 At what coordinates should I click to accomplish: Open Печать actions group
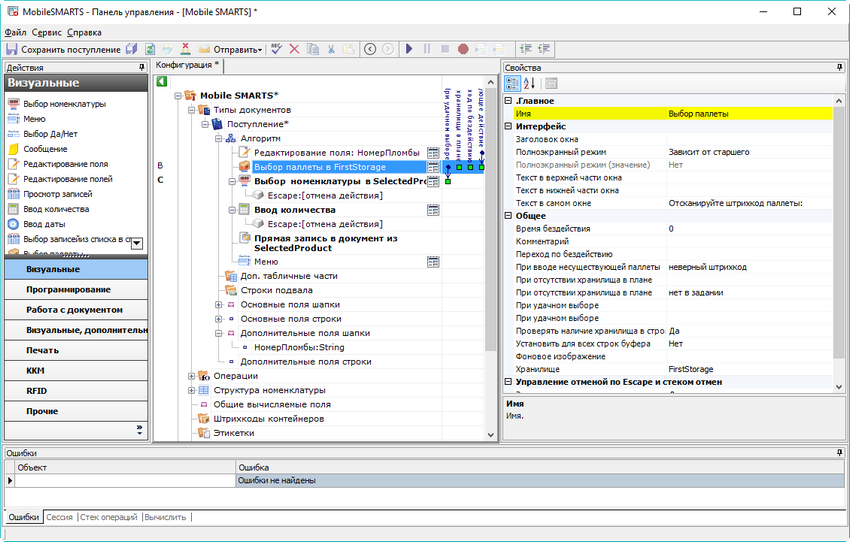pyautogui.click(x=76, y=350)
